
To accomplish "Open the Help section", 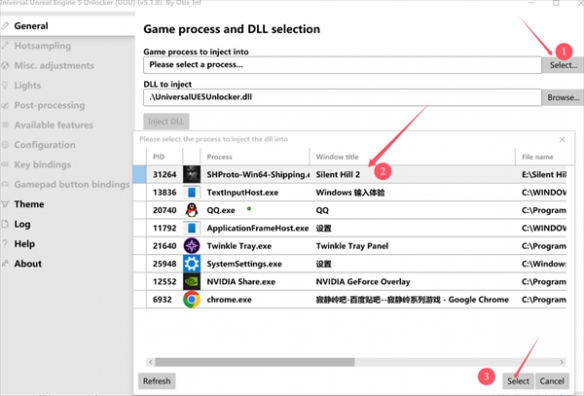I will pyautogui.click(x=24, y=244).
